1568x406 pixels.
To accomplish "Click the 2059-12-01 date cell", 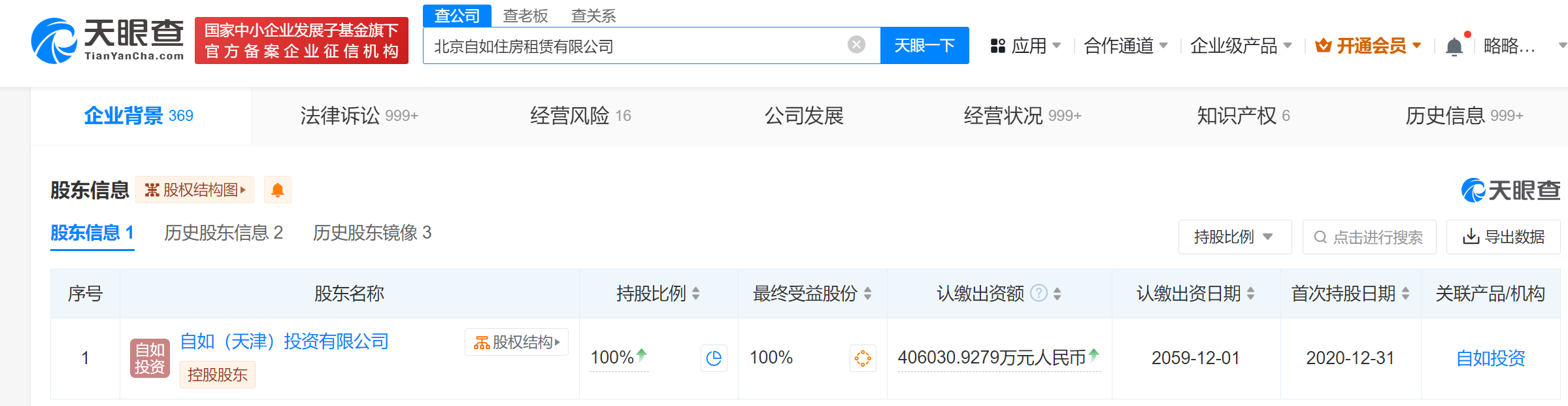I will 1195,358.
